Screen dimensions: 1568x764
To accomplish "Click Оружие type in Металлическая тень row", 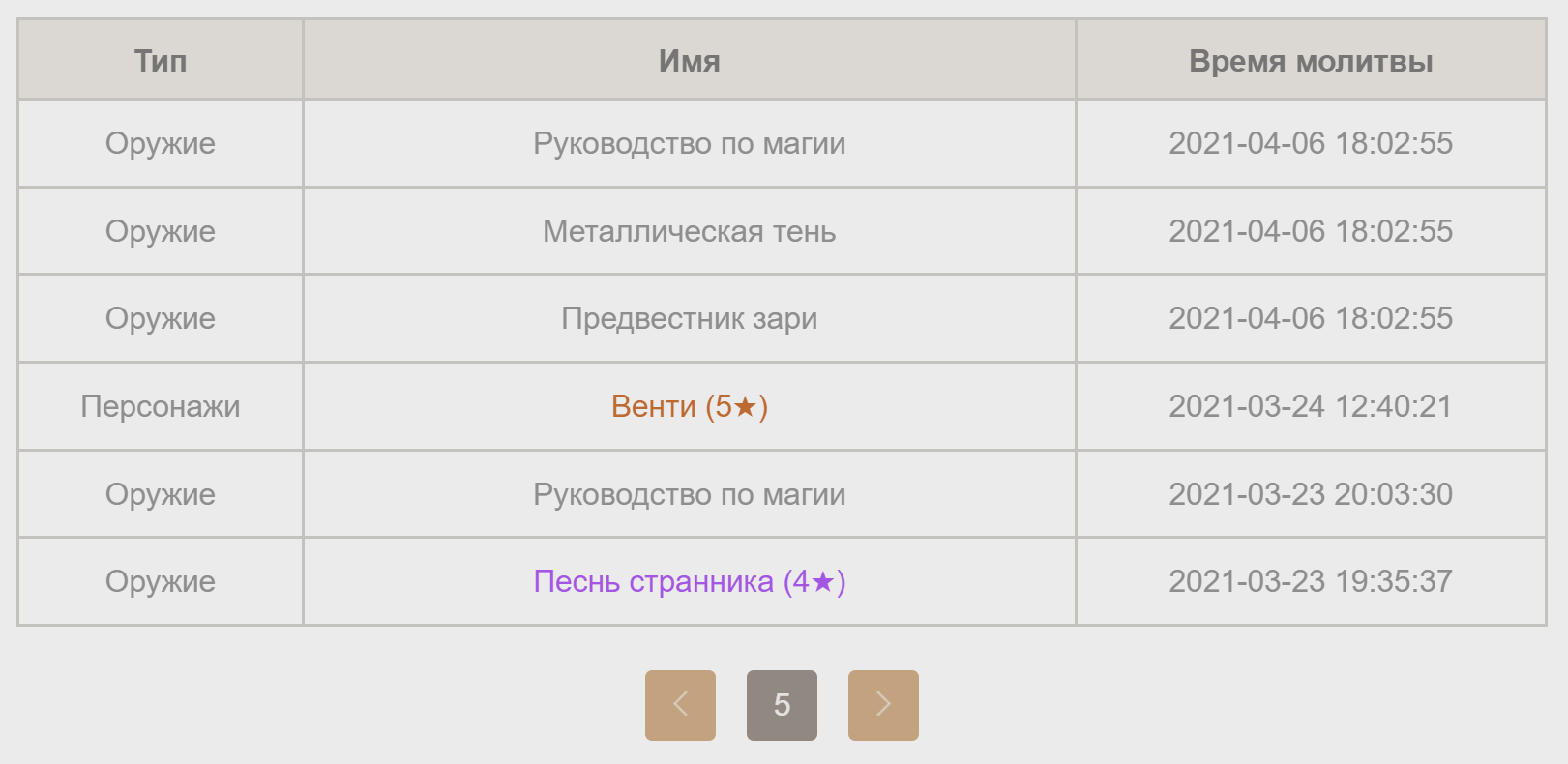I will pyautogui.click(x=161, y=231).
